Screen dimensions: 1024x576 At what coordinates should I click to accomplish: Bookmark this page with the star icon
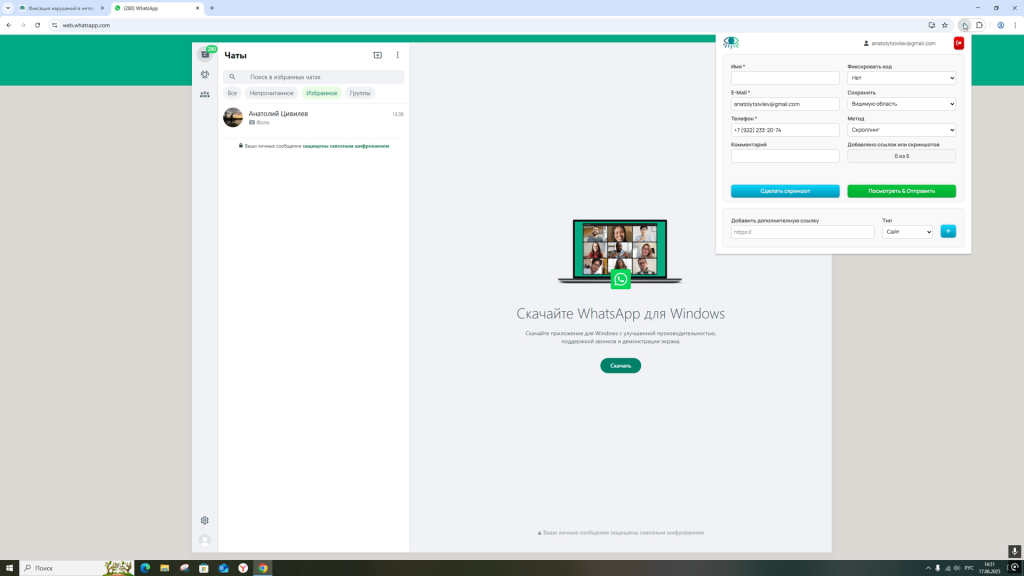tap(945, 25)
